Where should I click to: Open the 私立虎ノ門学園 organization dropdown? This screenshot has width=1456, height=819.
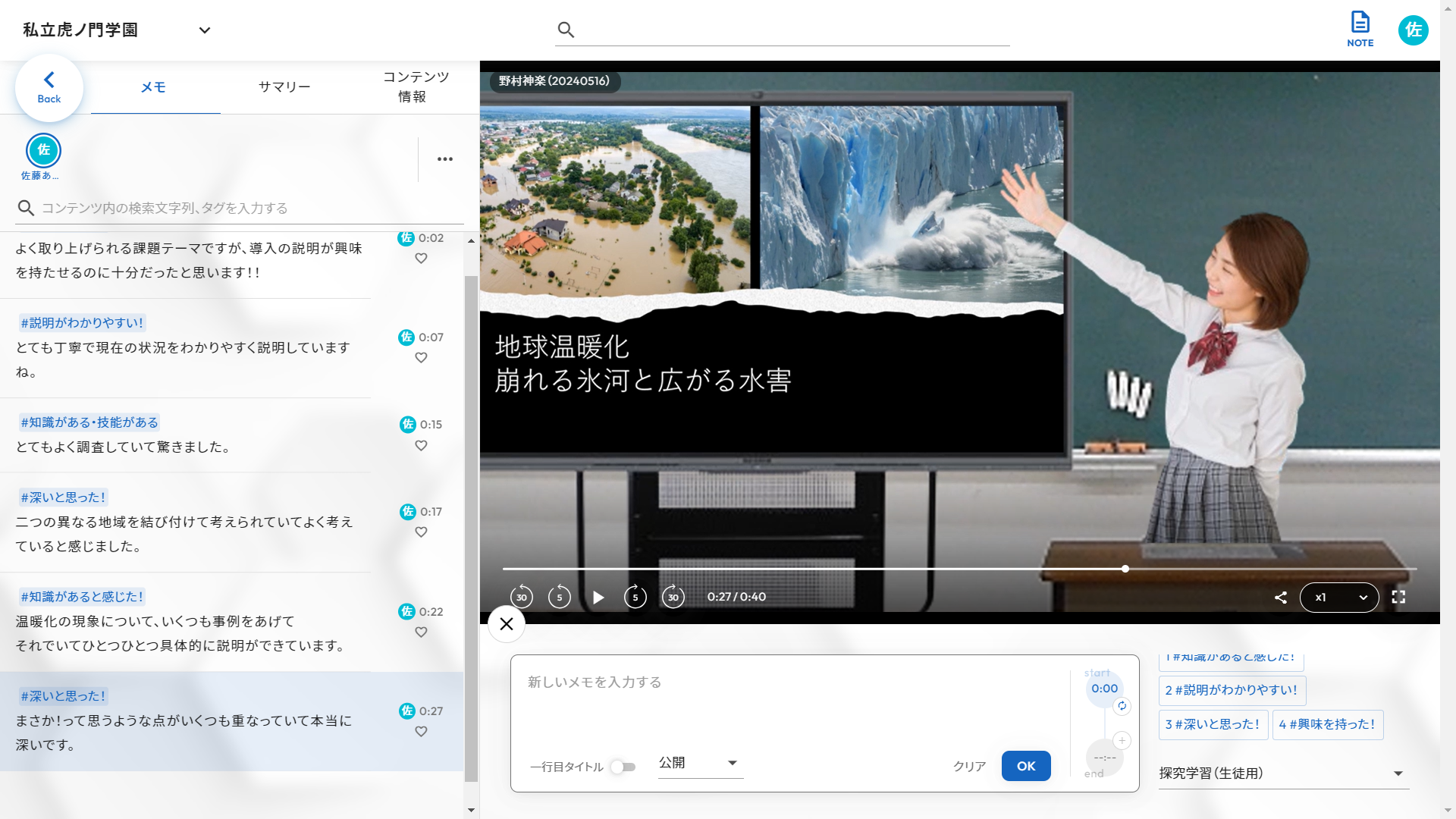[x=117, y=30]
